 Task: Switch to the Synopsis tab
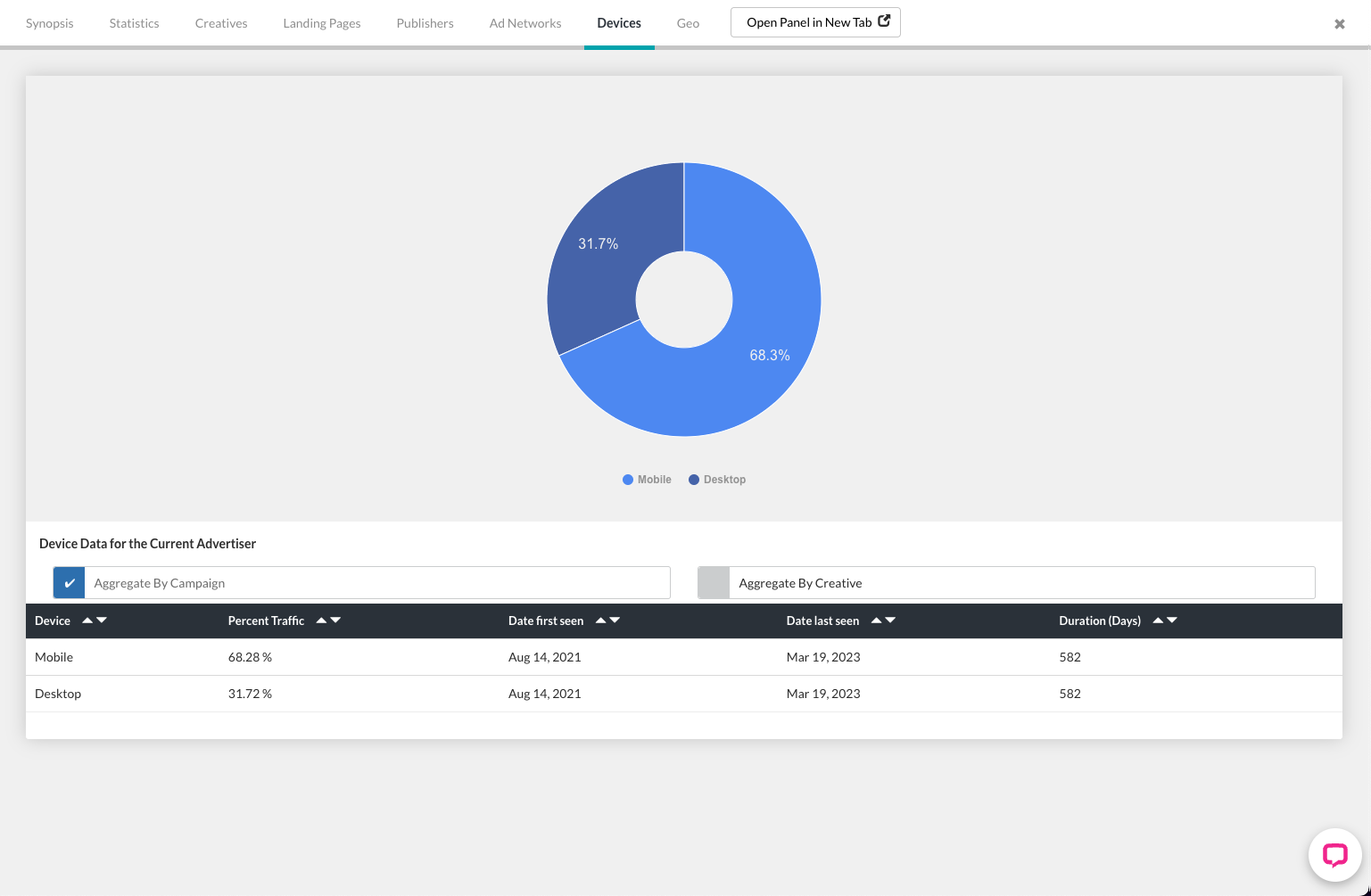coord(50,23)
